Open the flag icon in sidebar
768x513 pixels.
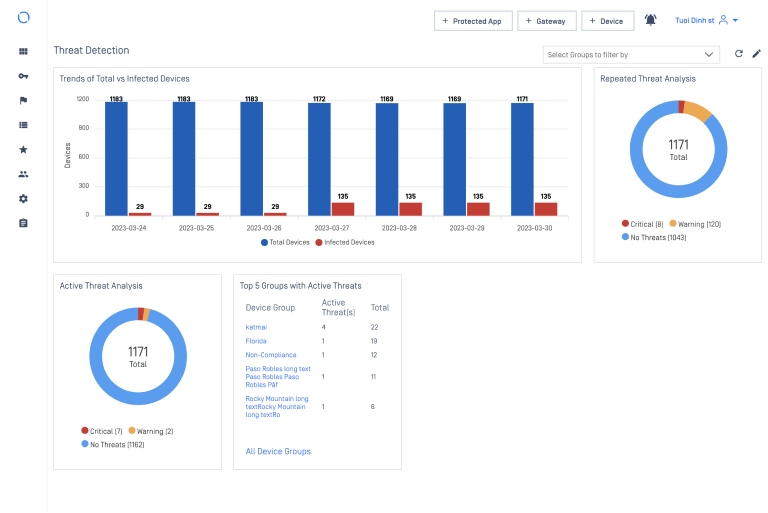point(23,100)
